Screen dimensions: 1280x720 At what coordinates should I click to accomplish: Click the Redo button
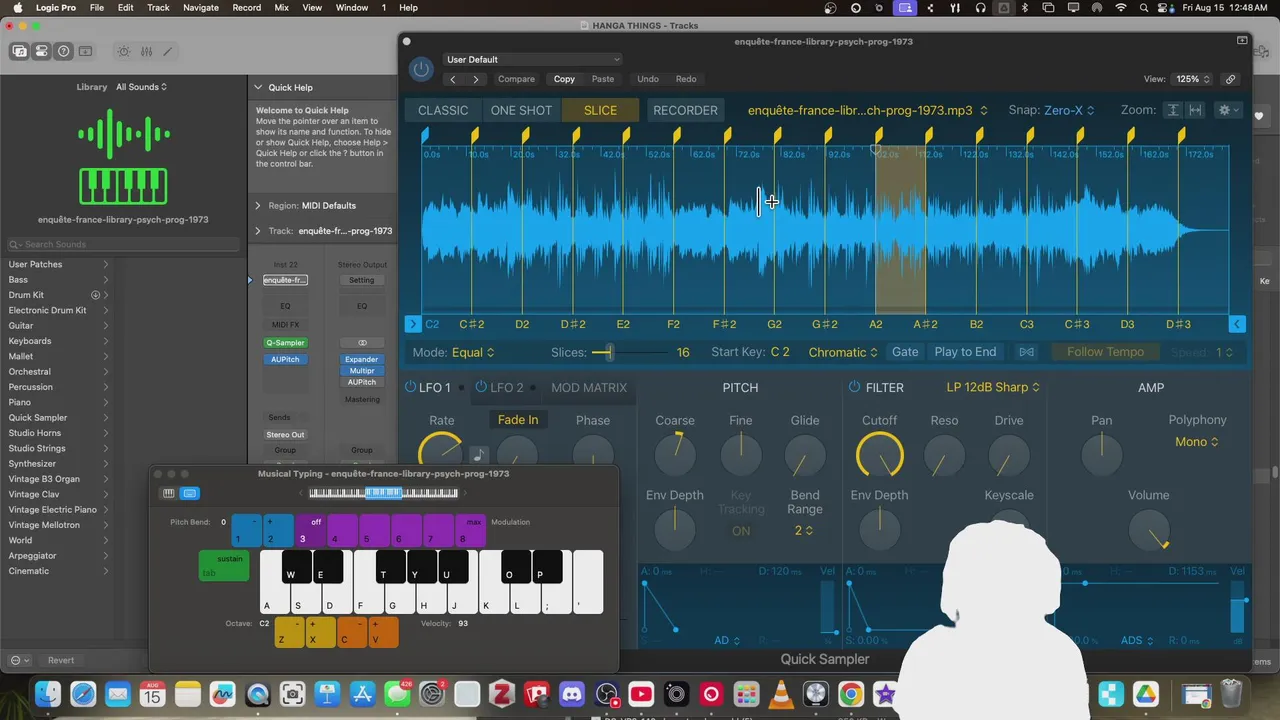coord(686,79)
